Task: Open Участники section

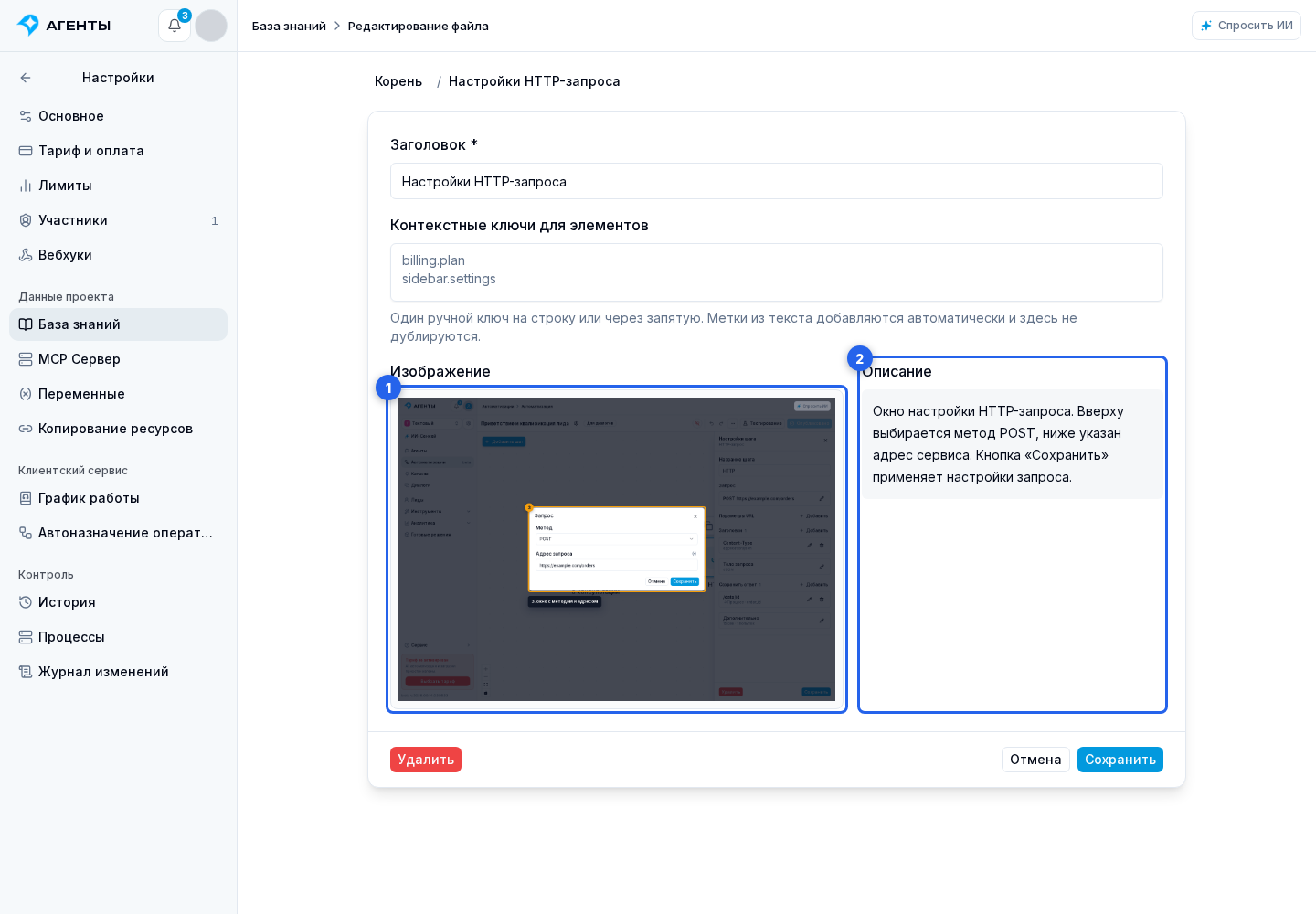Action: [118, 220]
